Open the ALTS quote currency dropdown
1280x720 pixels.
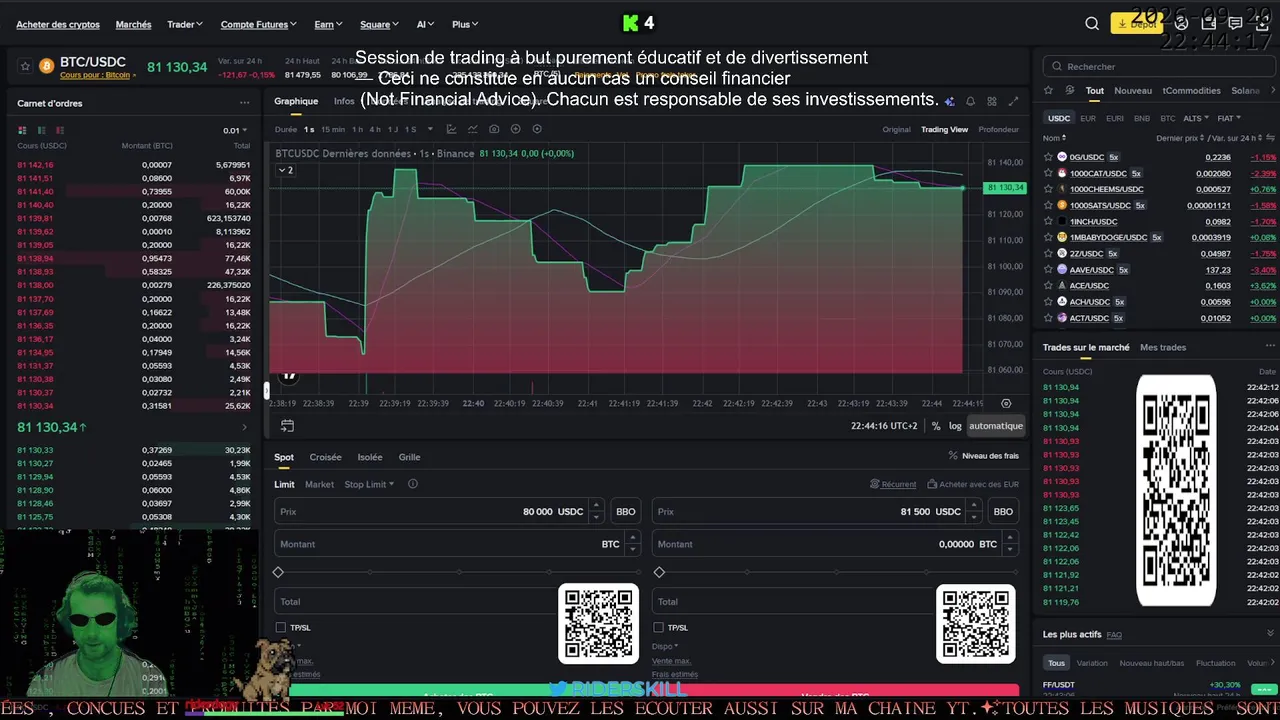pos(1196,118)
